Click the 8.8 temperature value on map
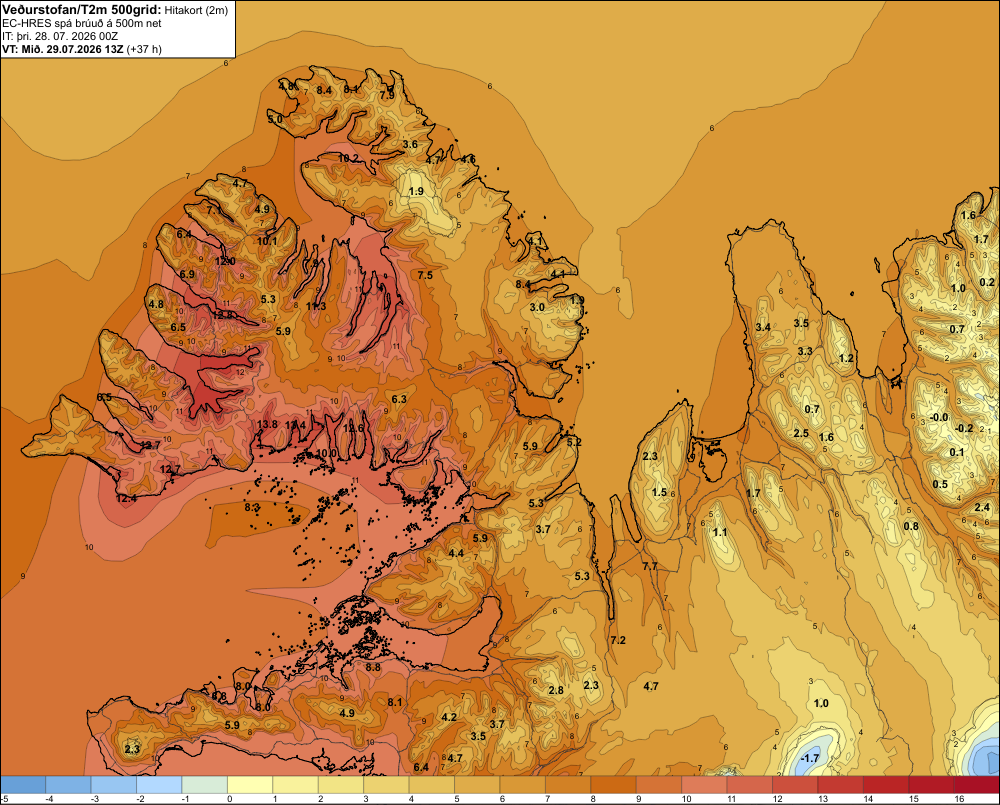Screen dimensions: 1000x805 click(x=373, y=667)
